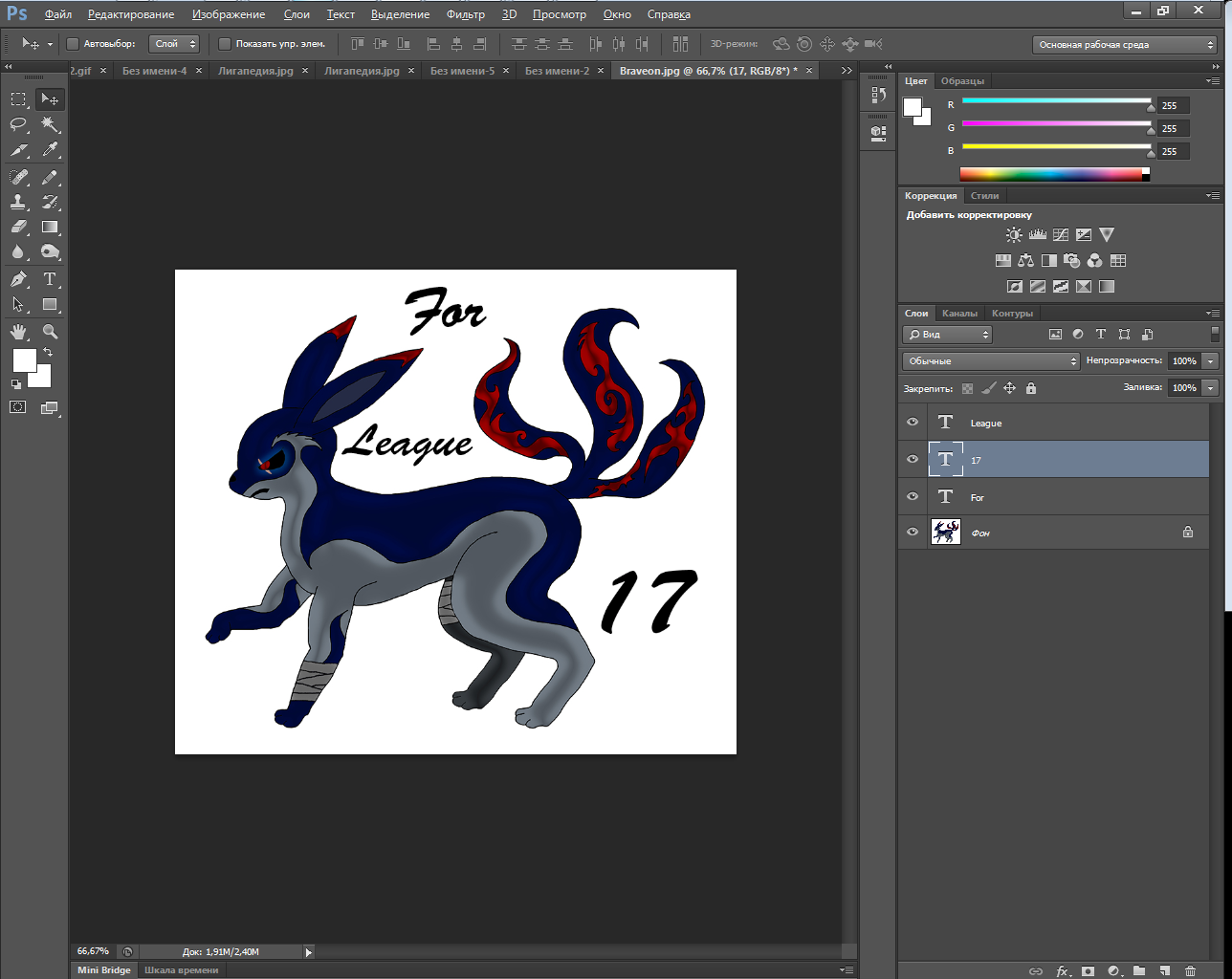This screenshot has height=979, width=1232.
Task: Select the Rectangular Marquee tool
Action: point(18,99)
